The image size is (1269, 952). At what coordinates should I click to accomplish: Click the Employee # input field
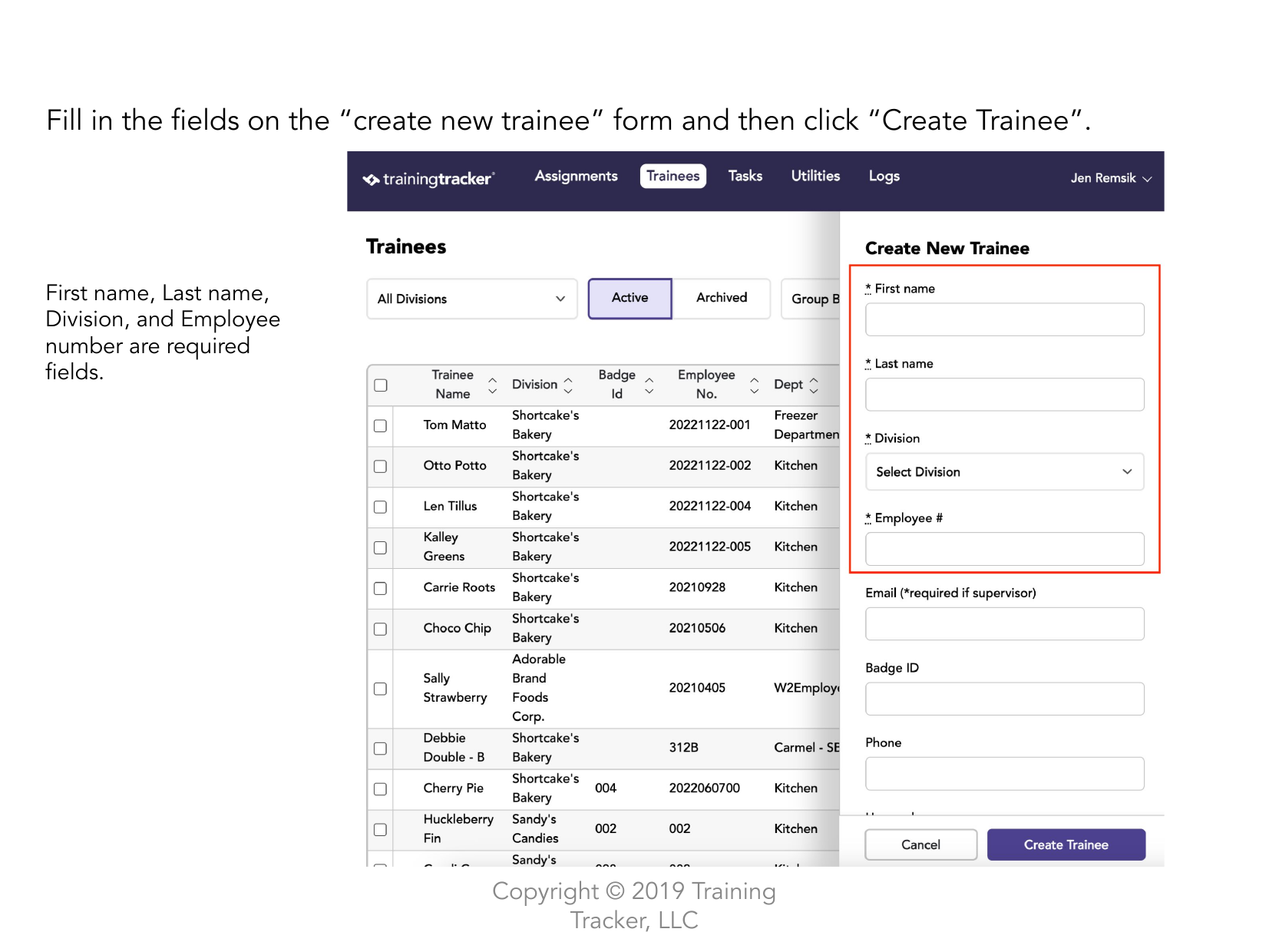1004,549
